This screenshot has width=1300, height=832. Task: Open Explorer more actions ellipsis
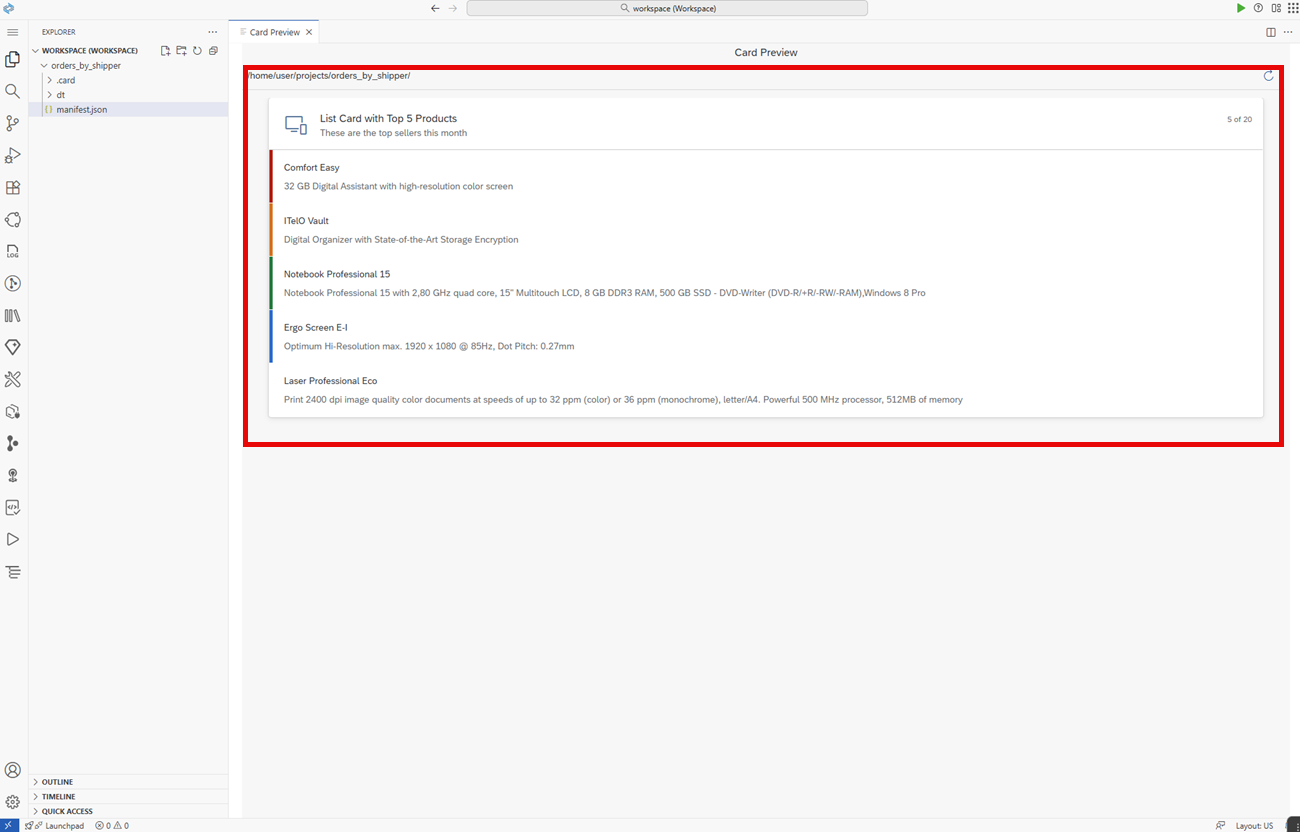coord(212,32)
